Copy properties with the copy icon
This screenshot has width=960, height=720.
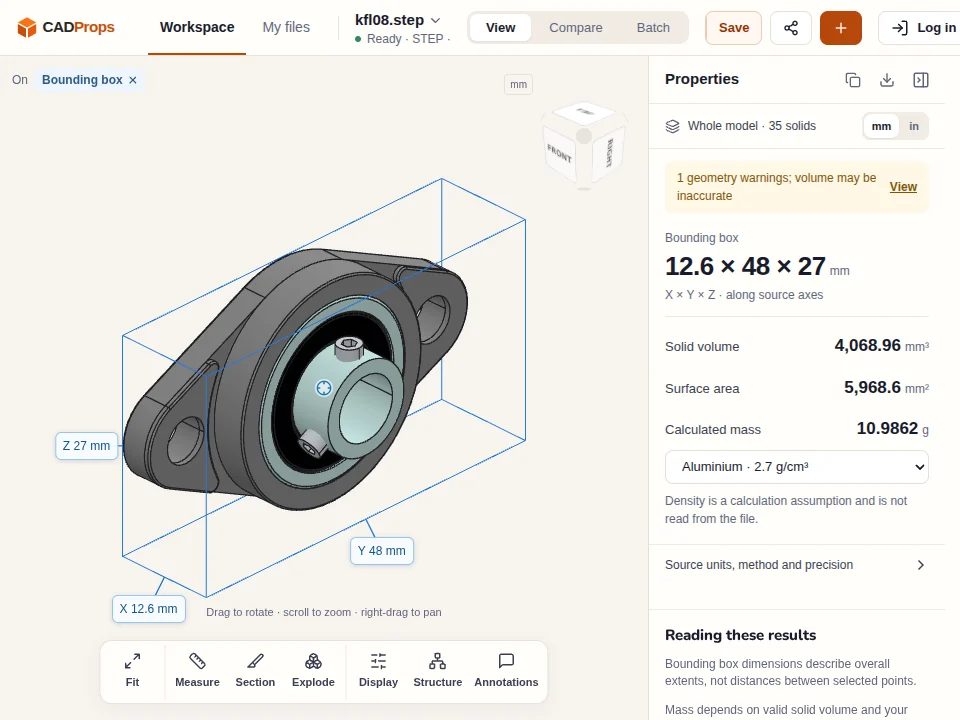tap(853, 80)
